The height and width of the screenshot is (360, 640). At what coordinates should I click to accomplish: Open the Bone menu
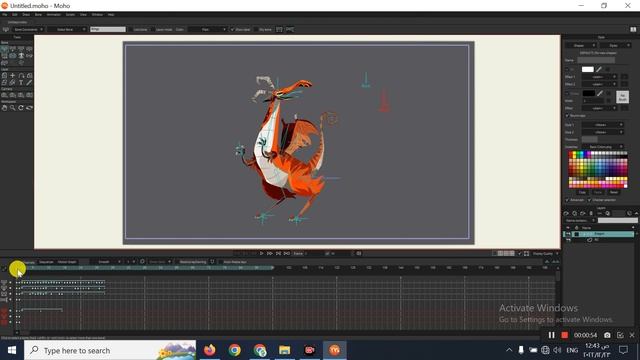(38, 15)
